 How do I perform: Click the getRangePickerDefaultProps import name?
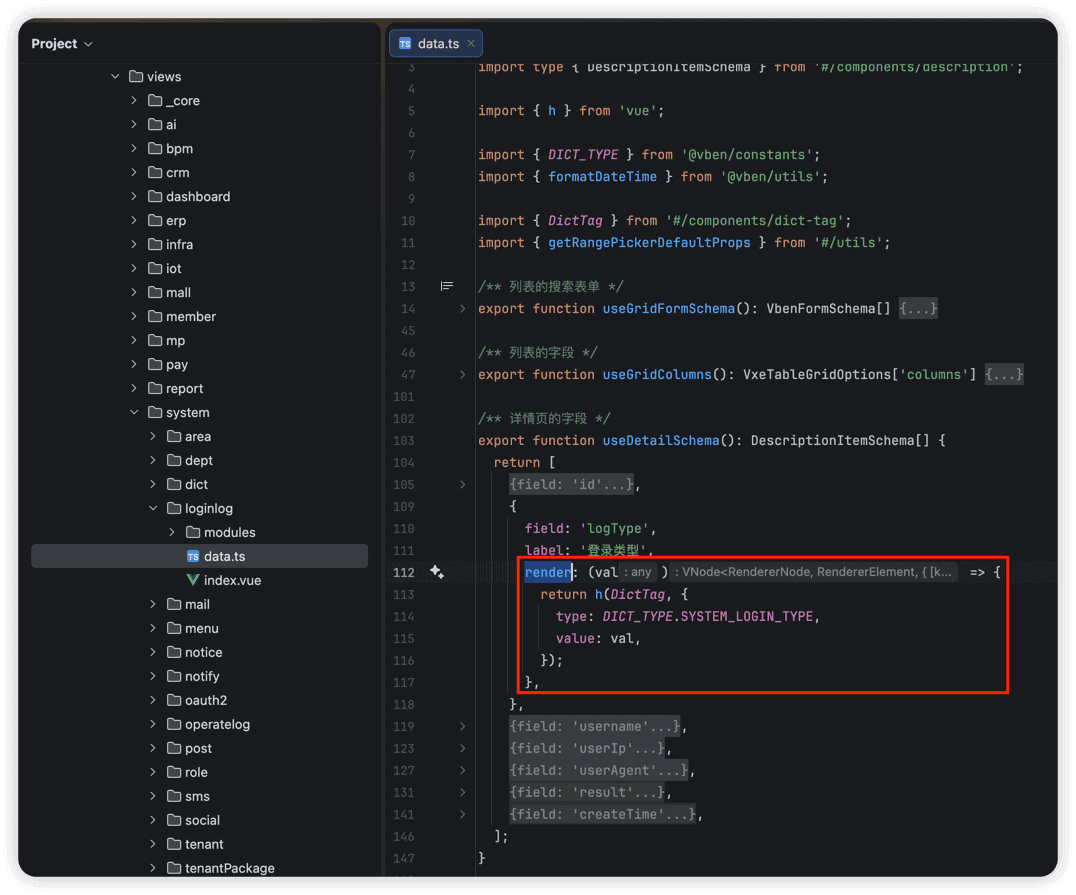click(x=649, y=243)
